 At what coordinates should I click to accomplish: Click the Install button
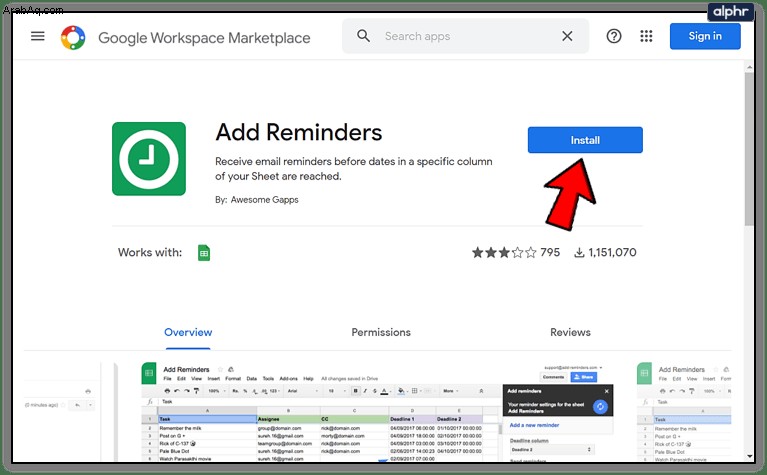[x=585, y=140]
